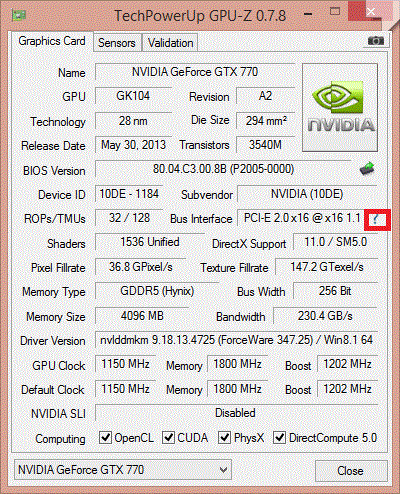Click the DirectX Support field 11.0 / SM5.0
The height and width of the screenshot is (494, 400).
coord(335,242)
